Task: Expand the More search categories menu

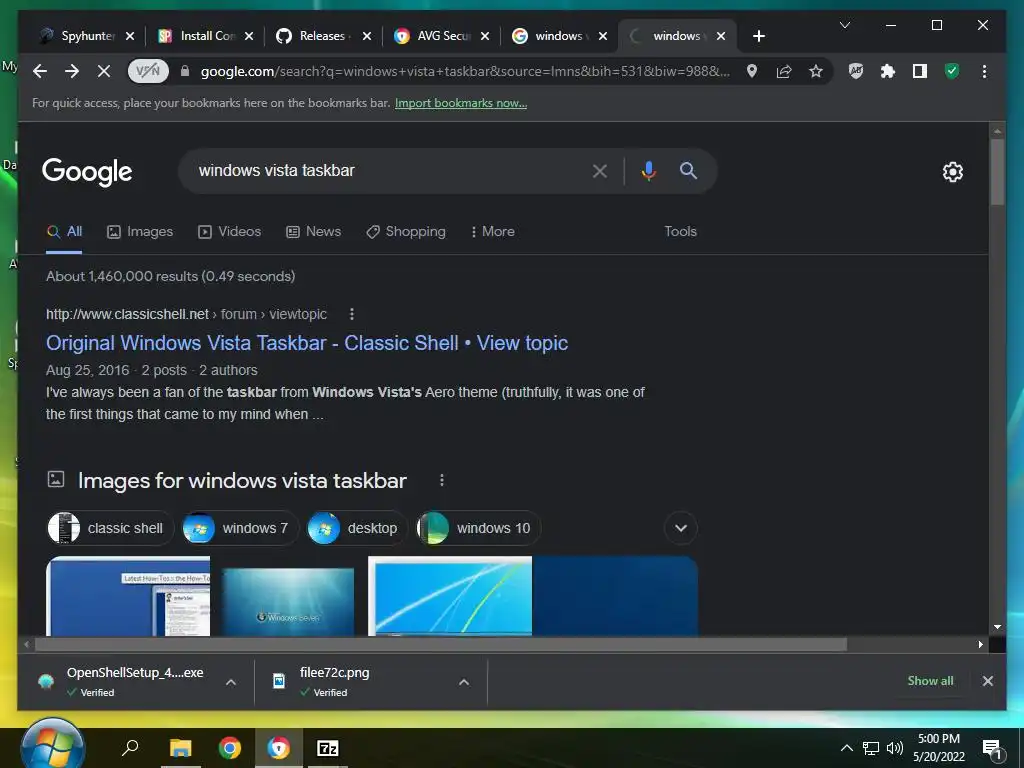Action: (492, 232)
